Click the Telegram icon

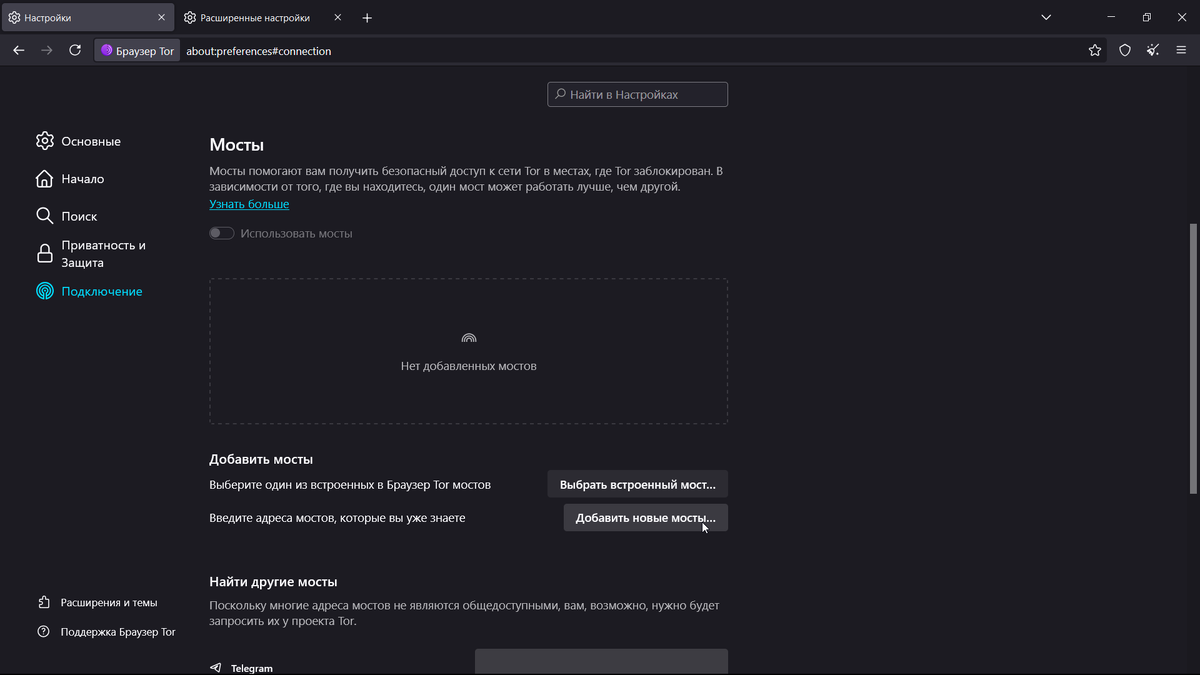[x=216, y=668]
